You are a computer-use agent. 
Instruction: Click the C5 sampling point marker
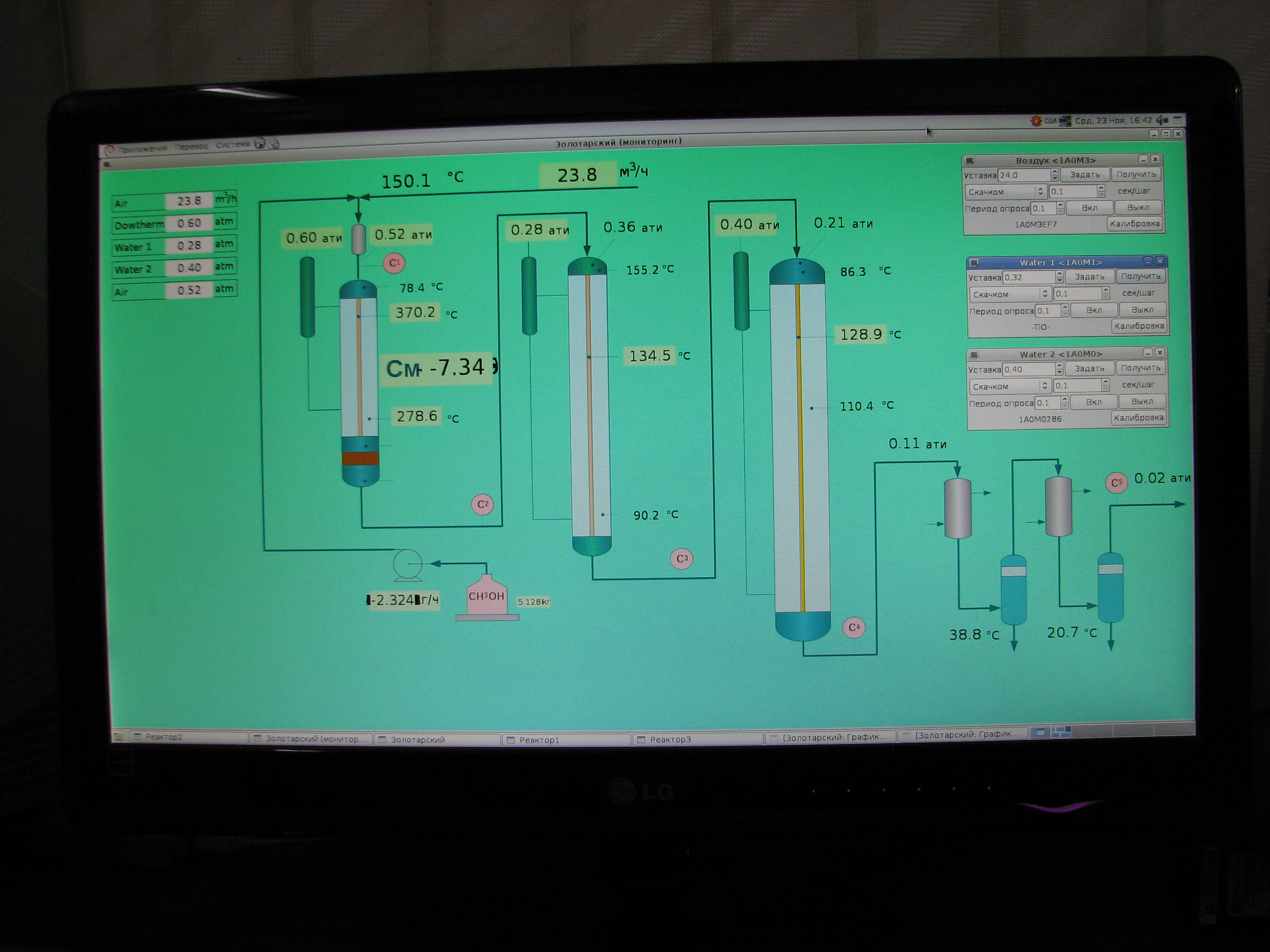(x=1116, y=483)
